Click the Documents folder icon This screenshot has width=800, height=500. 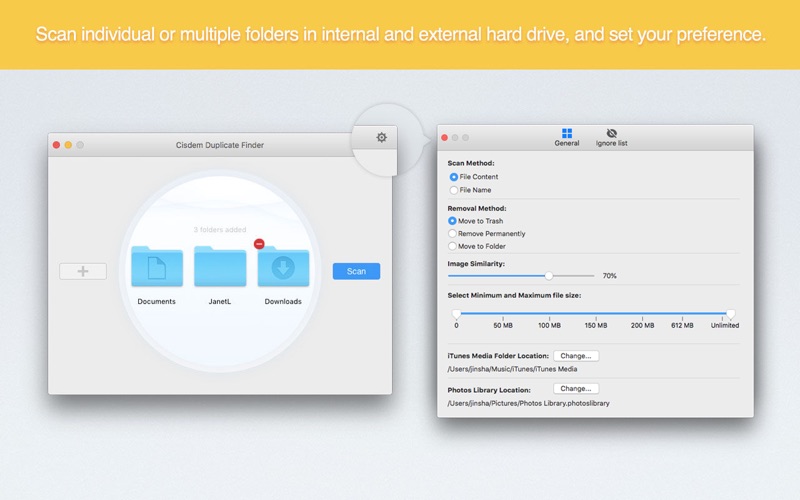coord(157,266)
